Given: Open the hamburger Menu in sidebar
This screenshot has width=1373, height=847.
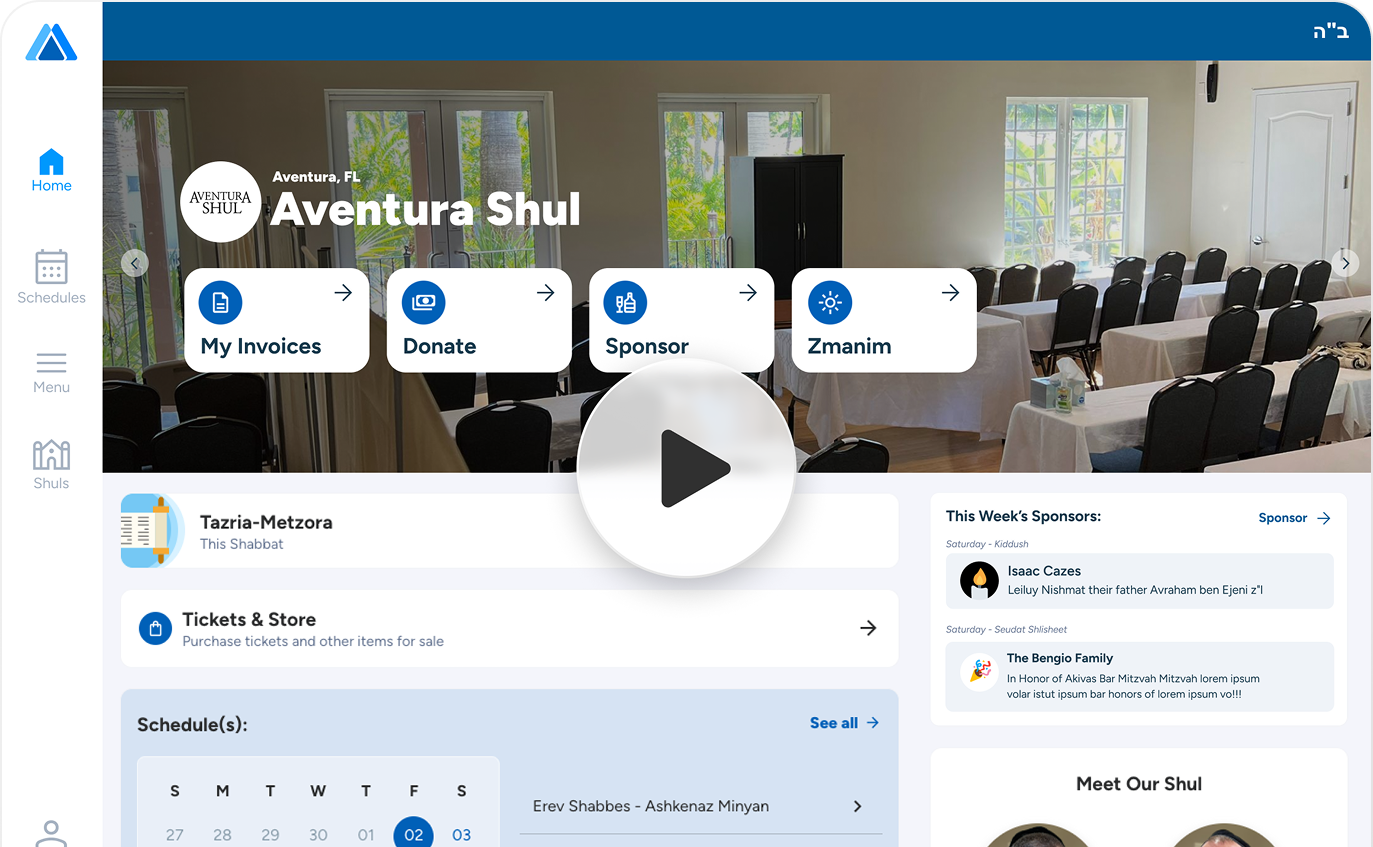Looking at the screenshot, I should 51,373.
